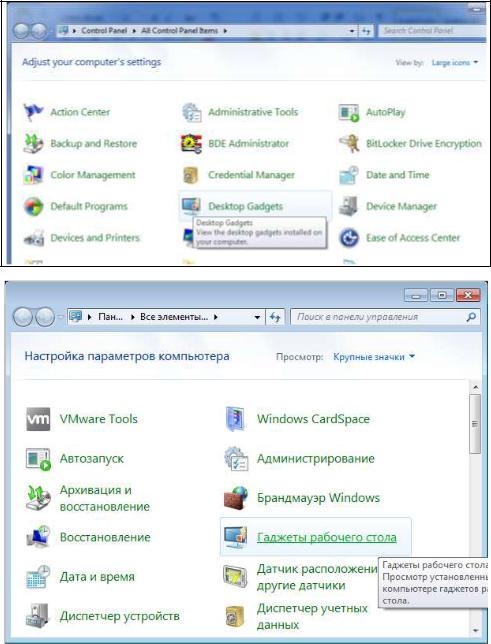Click the All Control Panel Items breadcrumb

pos(180,30)
